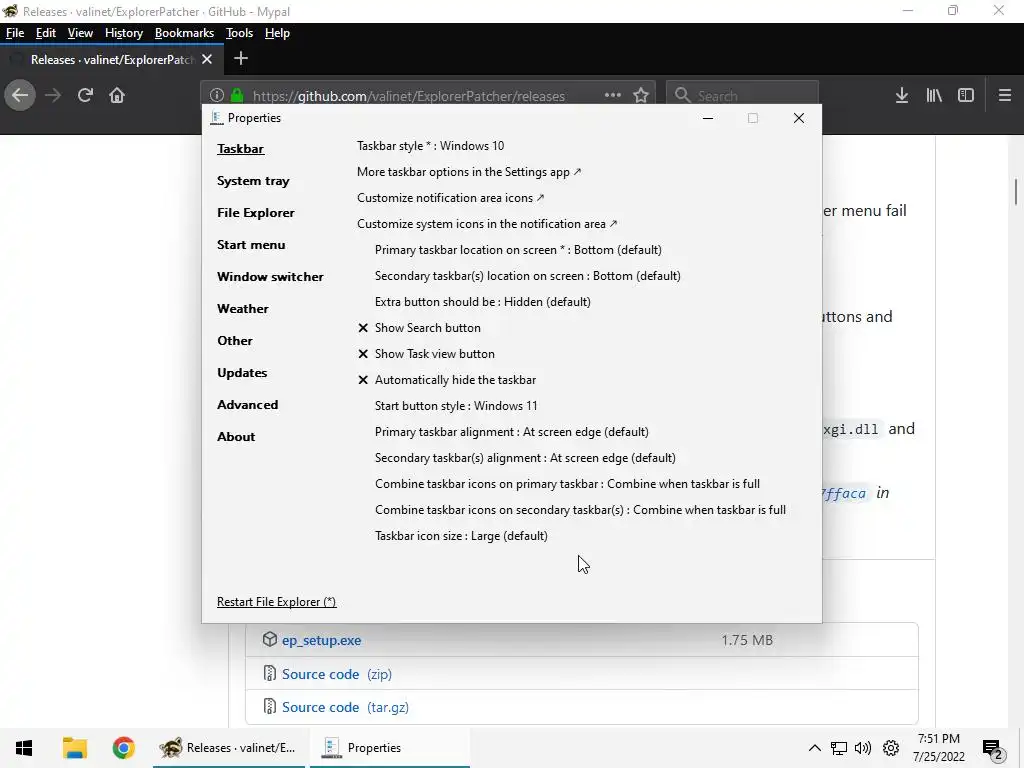
Task: Toggle the sidebar icon in browser toolbar
Action: tap(966, 95)
